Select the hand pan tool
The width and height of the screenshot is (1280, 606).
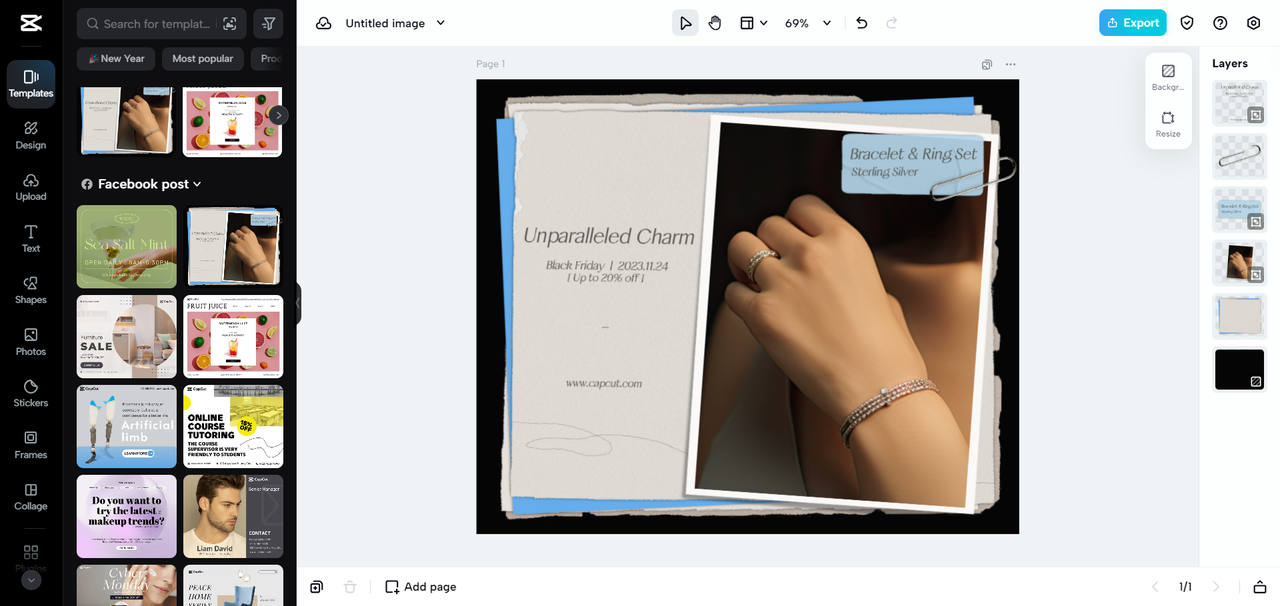pos(715,23)
